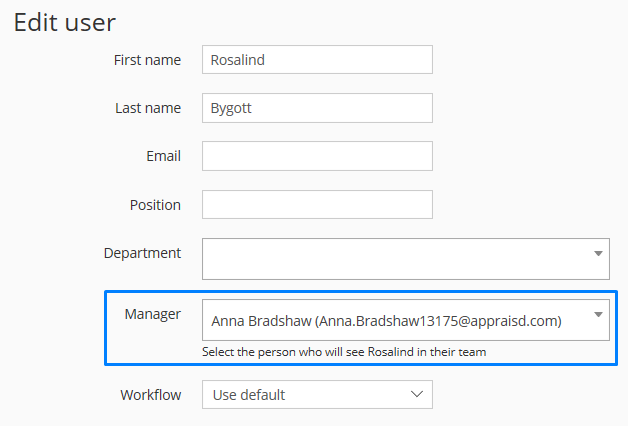Click the 'Email' label
Viewport: 628px width, 426px height.
(x=163, y=156)
